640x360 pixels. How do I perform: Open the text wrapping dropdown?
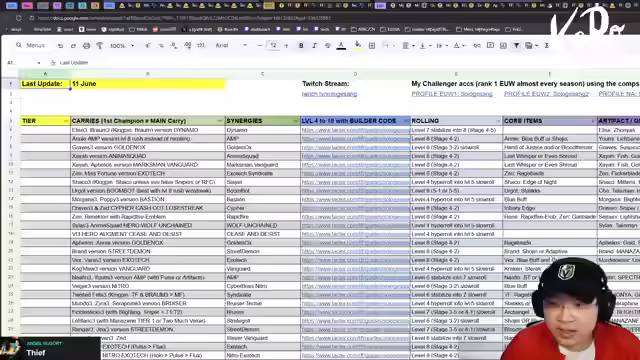pyautogui.click(x=441, y=46)
